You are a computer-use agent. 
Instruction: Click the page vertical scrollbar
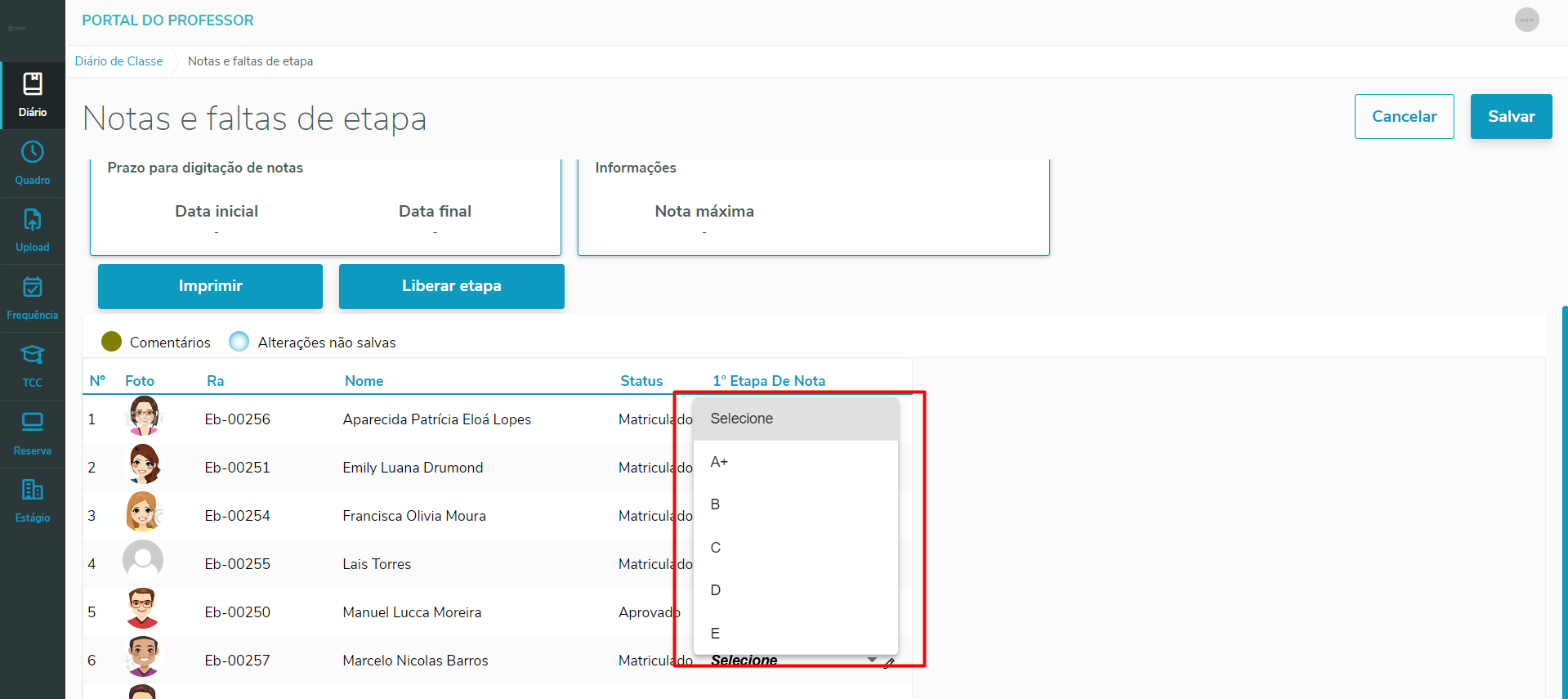coord(1564,502)
